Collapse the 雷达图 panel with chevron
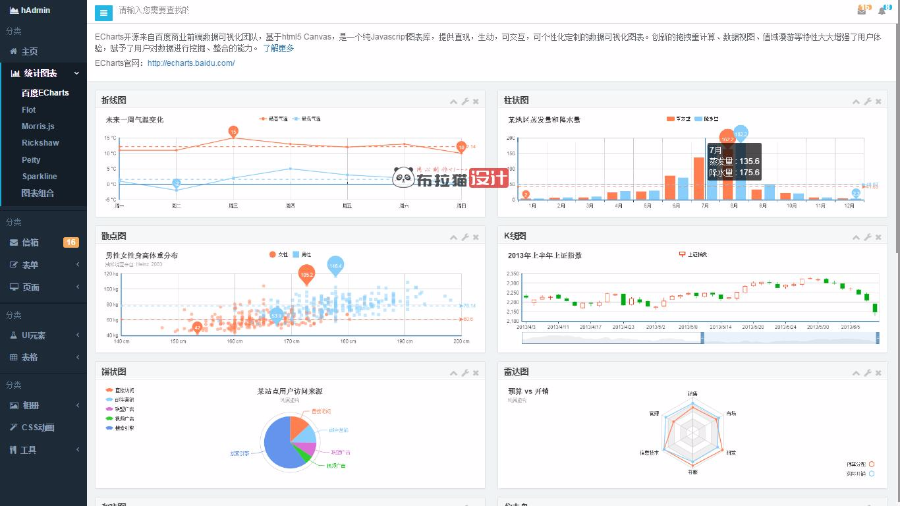Viewport: 900px width, 506px height. click(x=856, y=373)
